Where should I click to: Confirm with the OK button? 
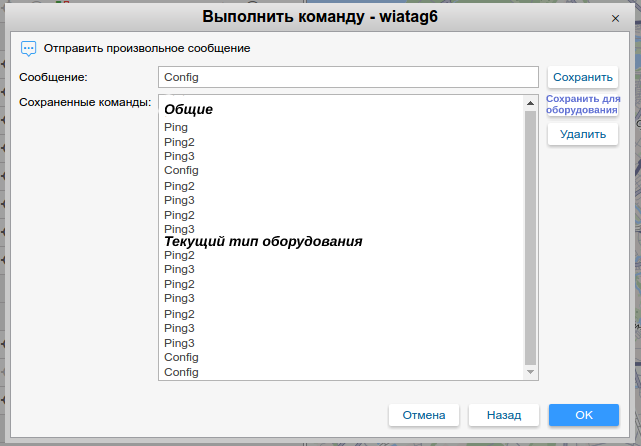584,415
